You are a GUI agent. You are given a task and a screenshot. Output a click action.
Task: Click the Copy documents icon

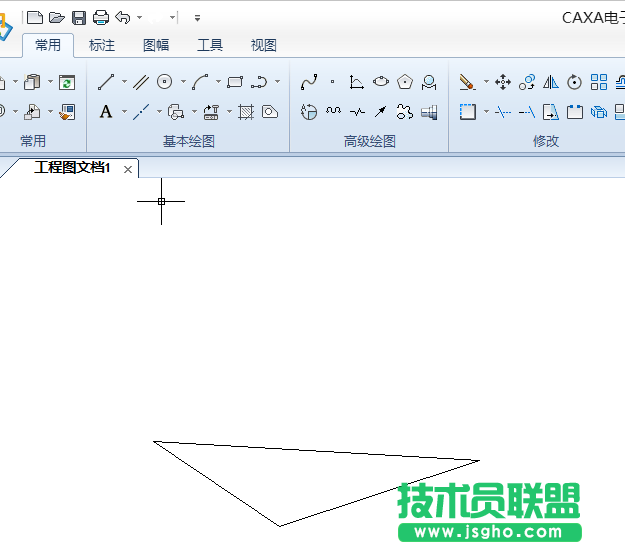pos(32,82)
